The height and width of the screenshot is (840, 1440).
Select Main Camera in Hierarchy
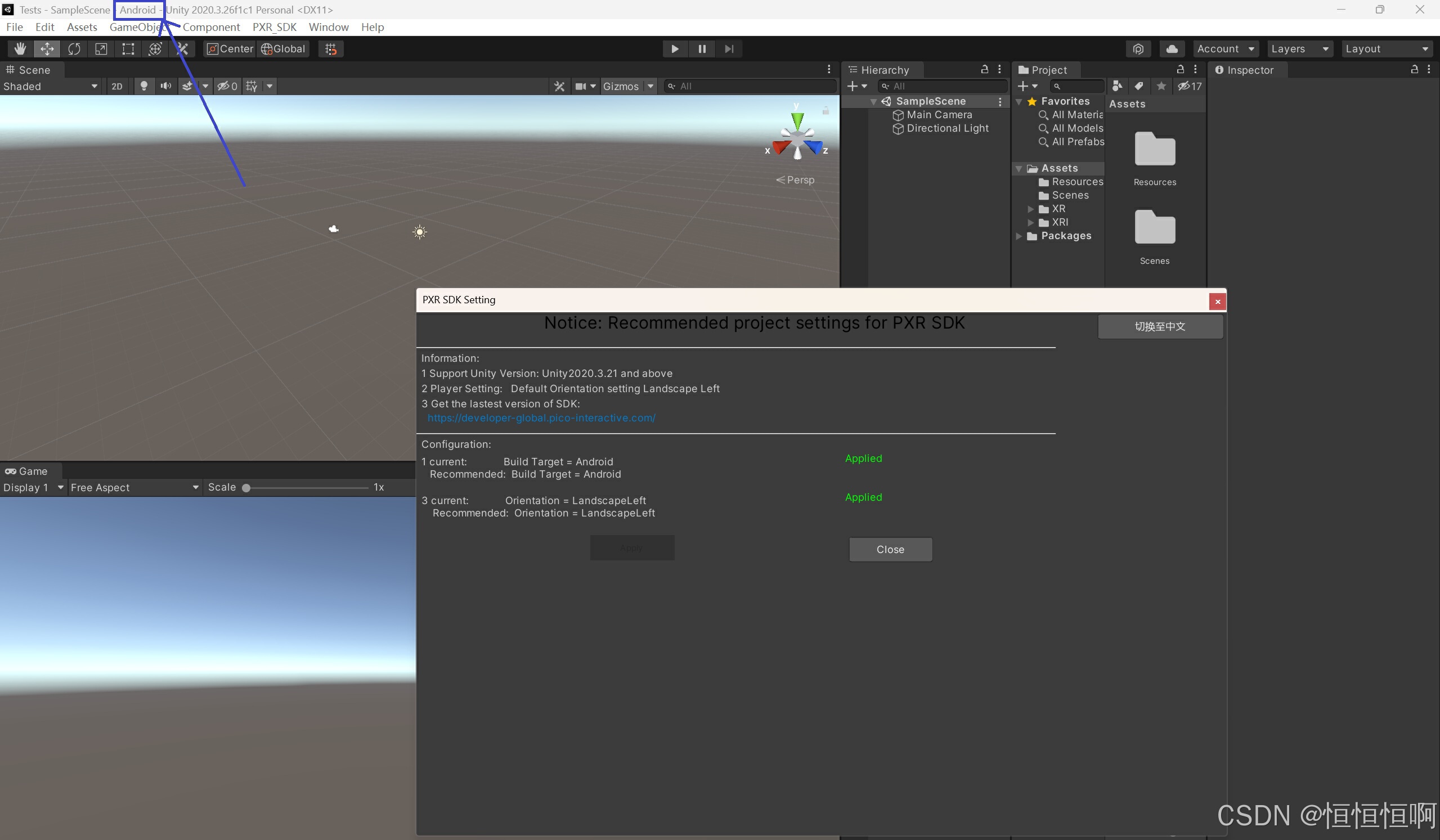pyautogui.click(x=939, y=114)
